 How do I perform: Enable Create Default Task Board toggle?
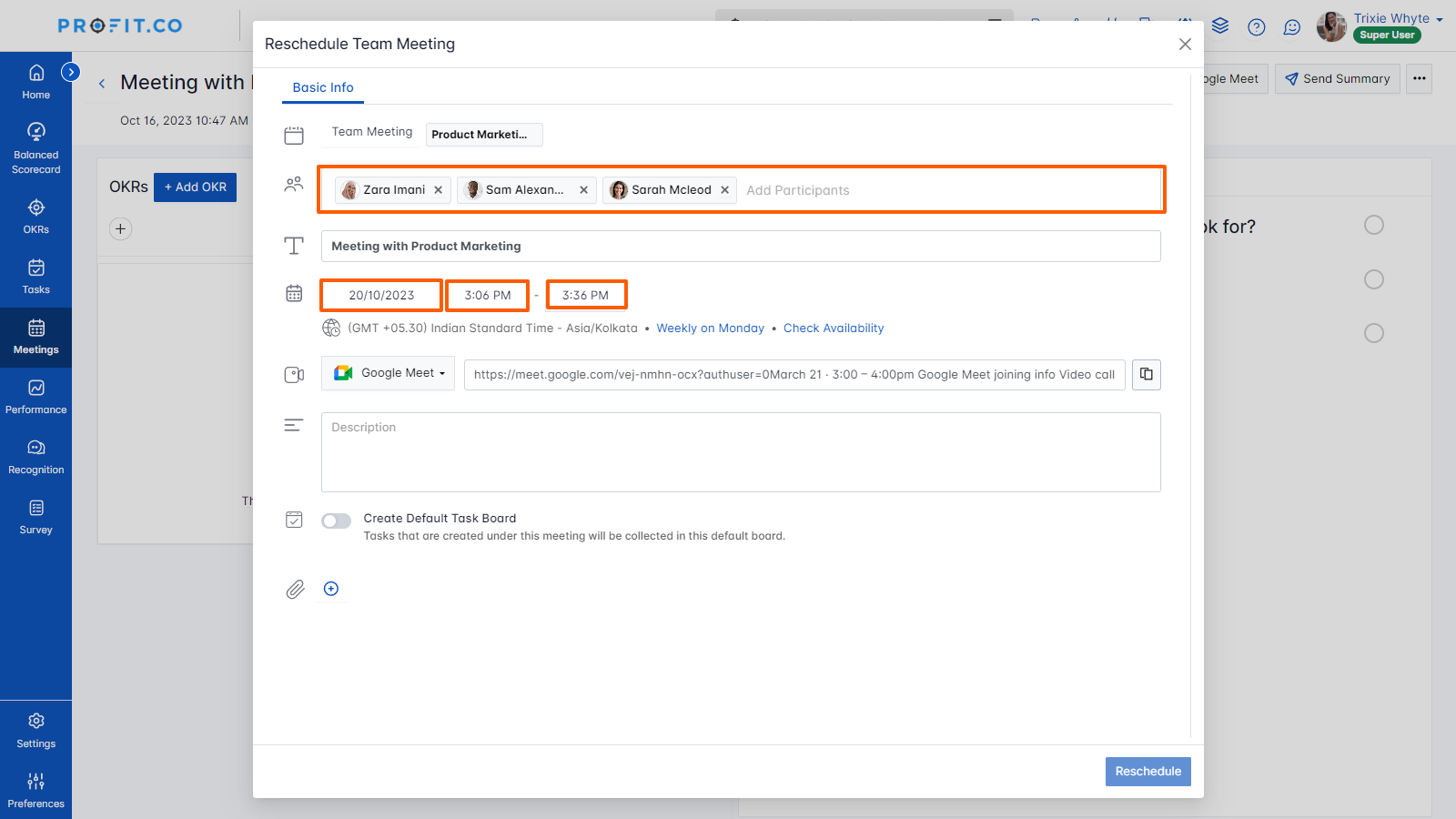pyautogui.click(x=336, y=521)
